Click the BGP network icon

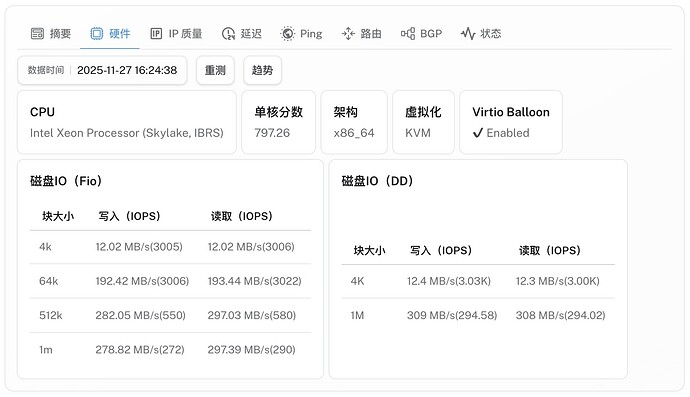point(408,33)
